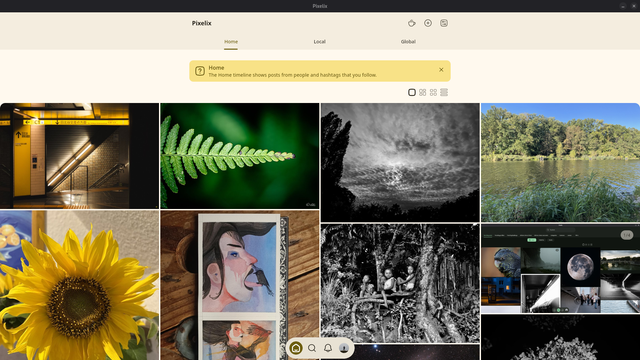The width and height of the screenshot is (640, 360).
Task: Open the yellow subway station photo
Action: 79,156
